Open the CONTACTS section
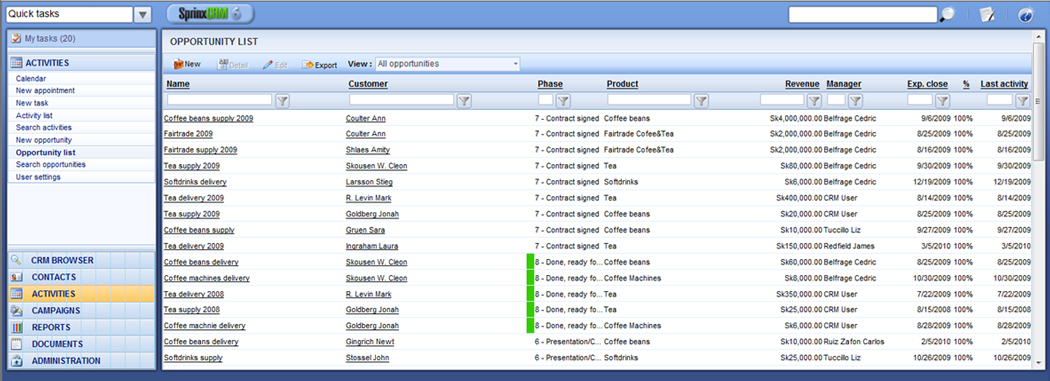1050x381 pixels. click(81, 277)
